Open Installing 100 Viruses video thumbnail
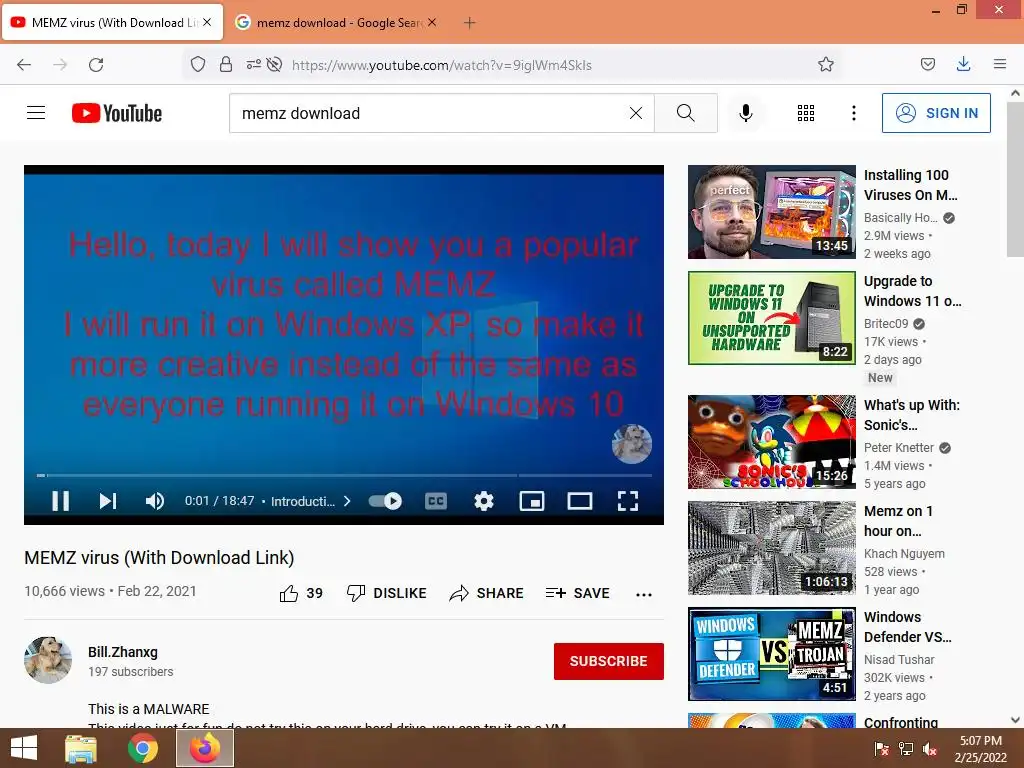1024x768 pixels. pos(772,212)
